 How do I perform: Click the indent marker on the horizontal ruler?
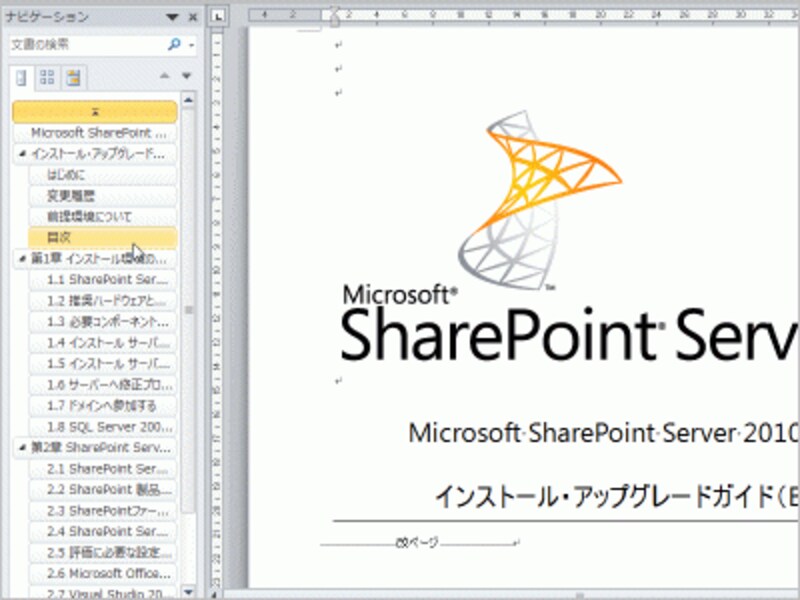click(334, 17)
